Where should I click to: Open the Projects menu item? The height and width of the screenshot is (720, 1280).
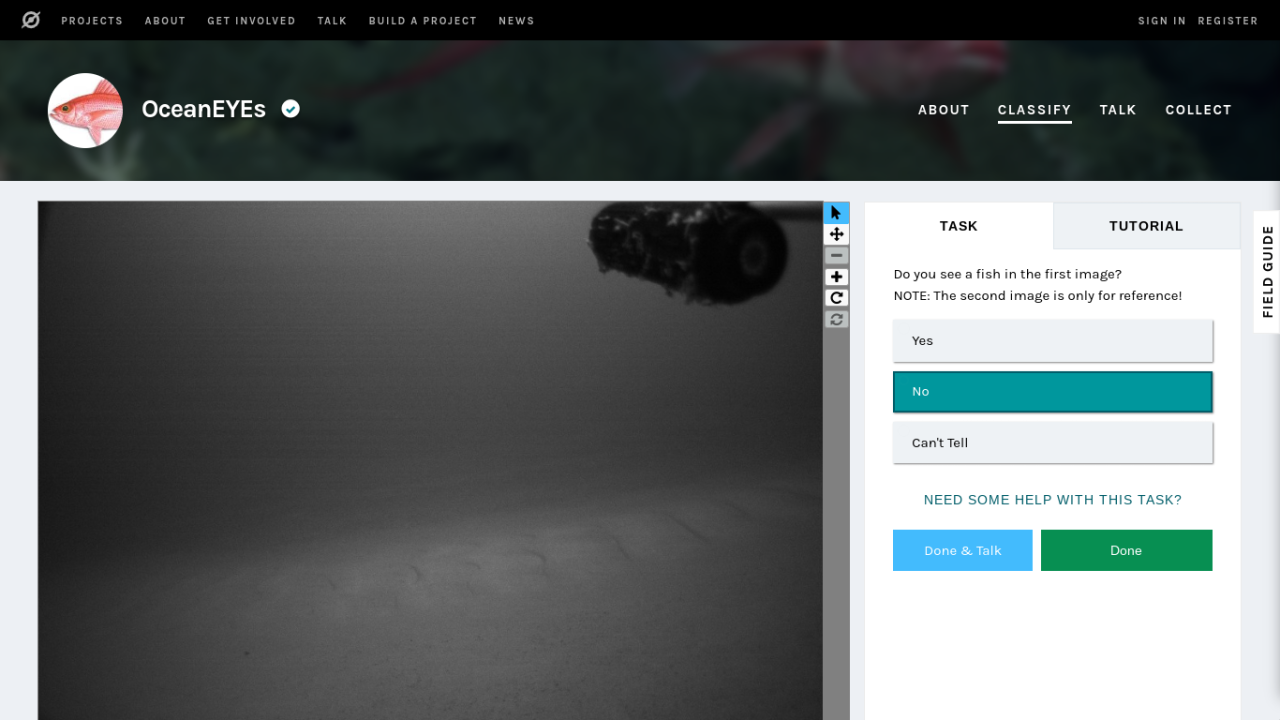coord(92,20)
